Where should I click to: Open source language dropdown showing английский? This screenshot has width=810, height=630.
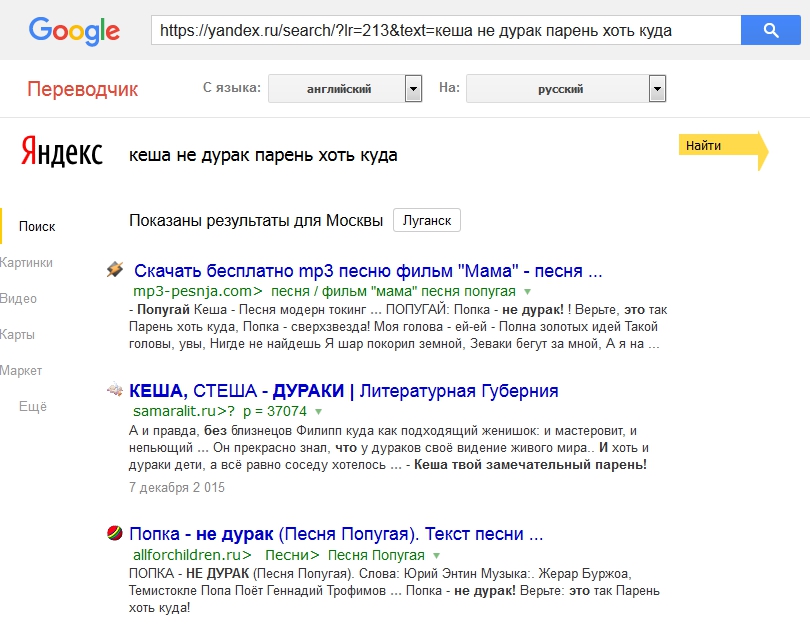[345, 89]
